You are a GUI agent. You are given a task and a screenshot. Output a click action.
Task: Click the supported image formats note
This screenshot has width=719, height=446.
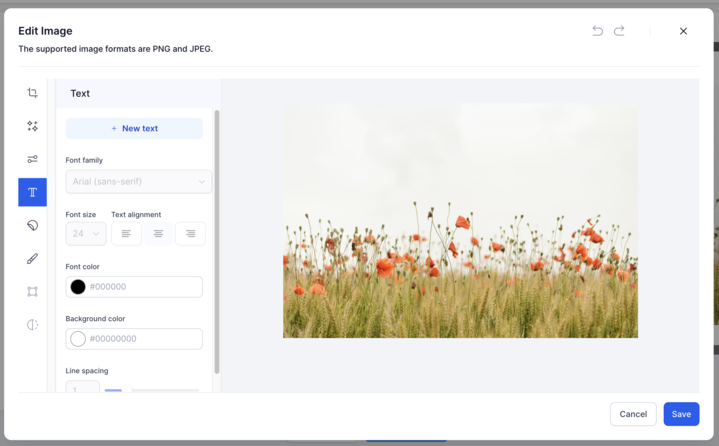tap(116, 49)
